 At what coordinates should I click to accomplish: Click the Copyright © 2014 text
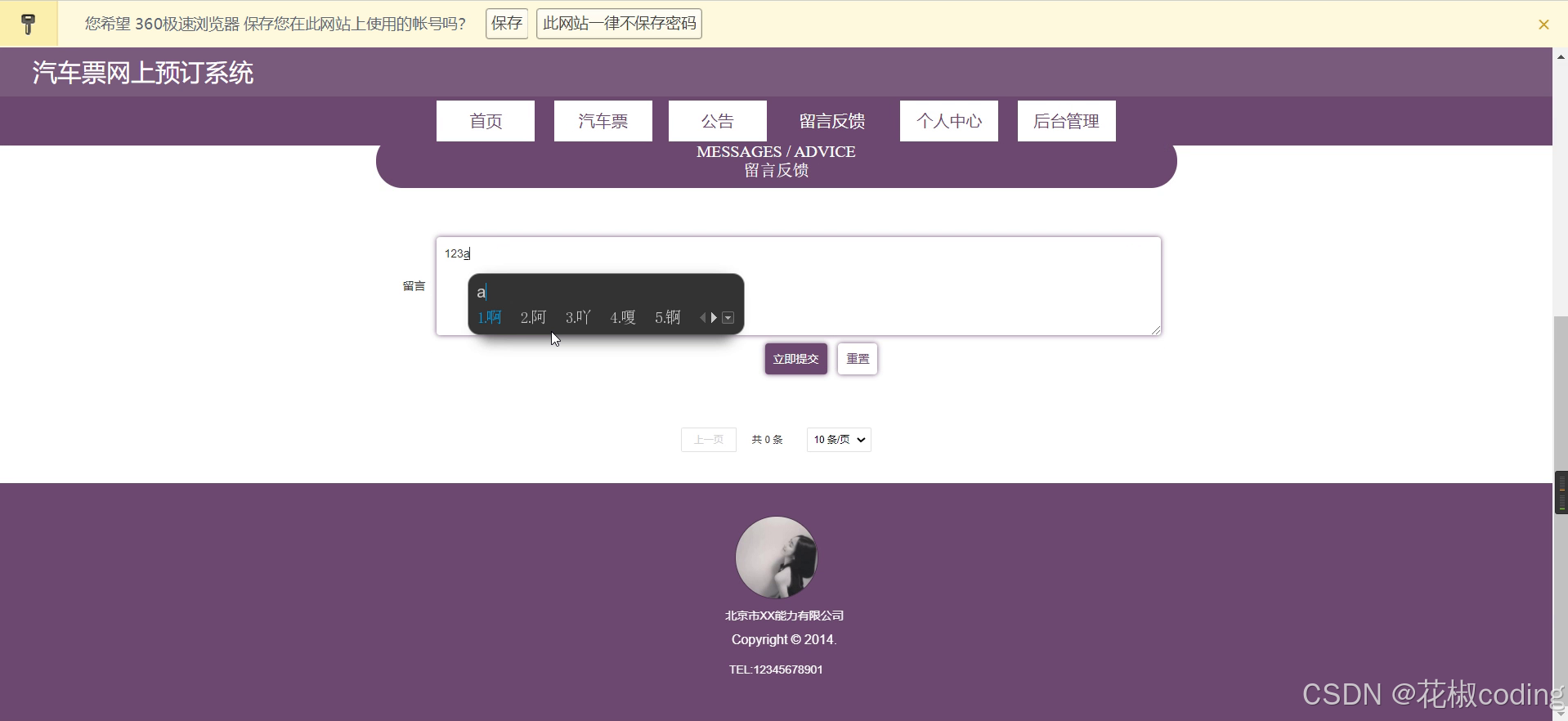pos(784,639)
